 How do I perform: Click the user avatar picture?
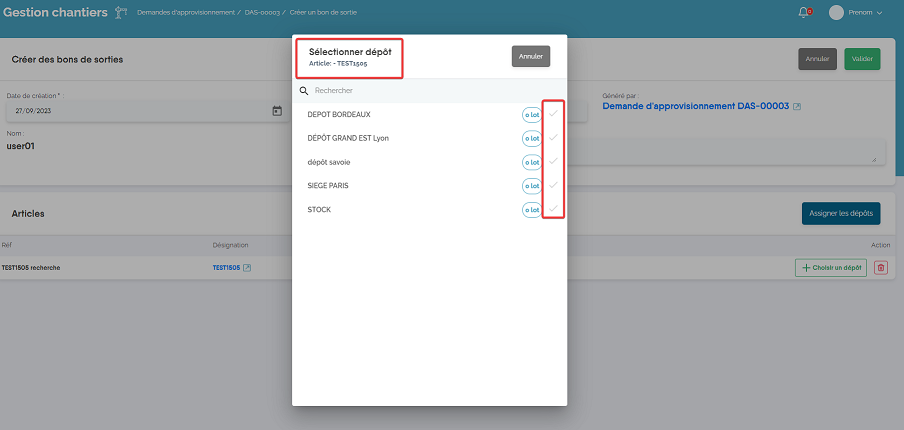tap(836, 12)
